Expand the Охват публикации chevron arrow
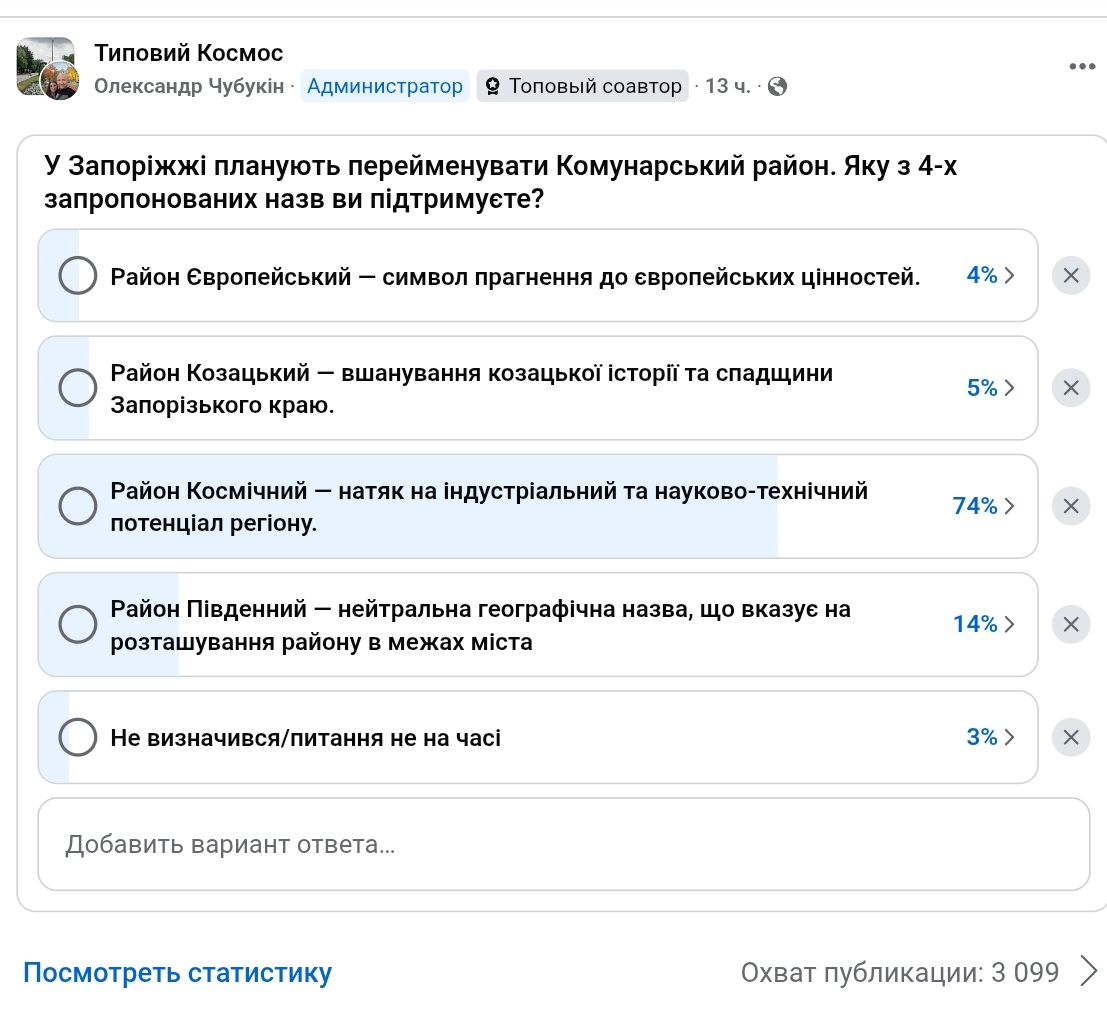This screenshot has height=1013, width=1107. coord(1088,971)
